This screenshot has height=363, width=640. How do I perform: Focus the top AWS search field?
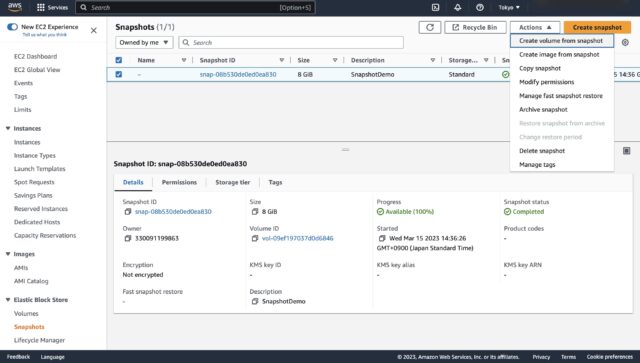(195, 7)
